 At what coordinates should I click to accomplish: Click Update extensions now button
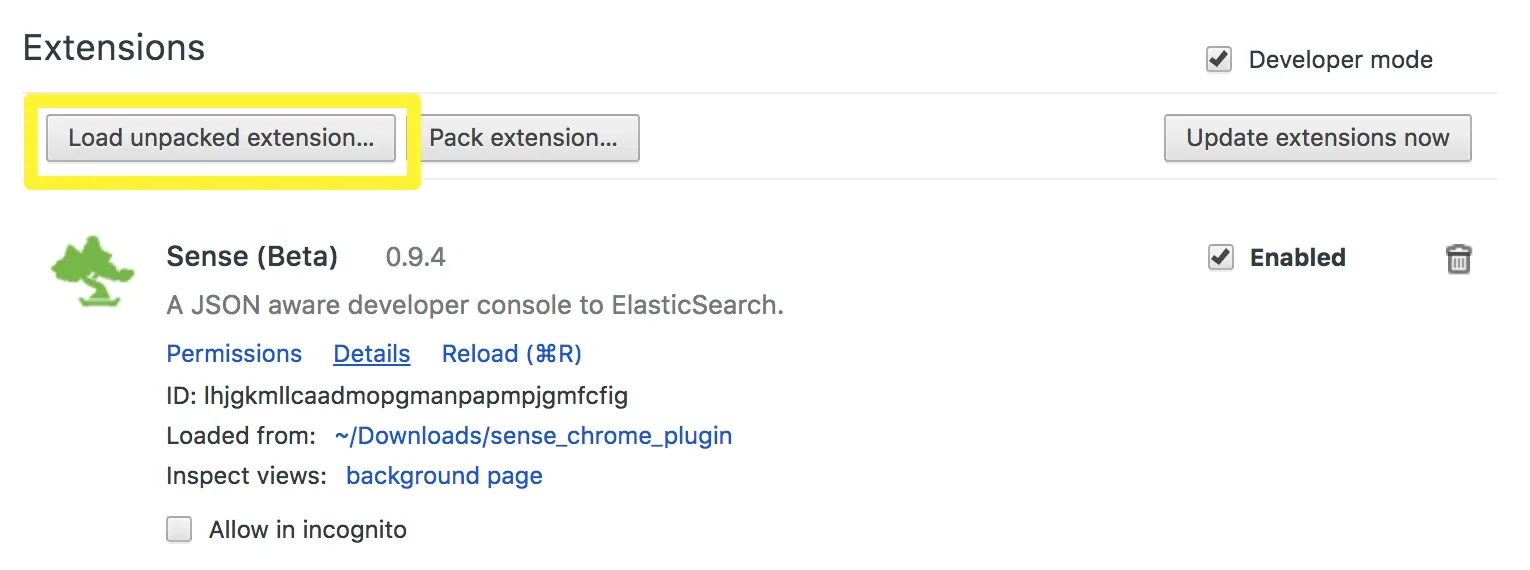1317,138
